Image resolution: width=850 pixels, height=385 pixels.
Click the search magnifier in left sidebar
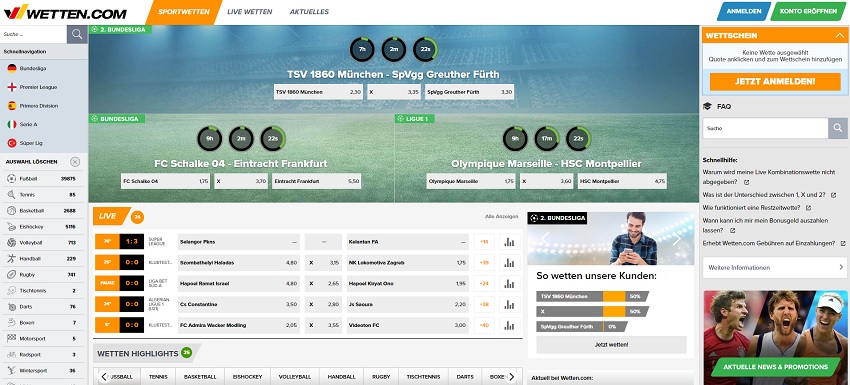[77, 34]
